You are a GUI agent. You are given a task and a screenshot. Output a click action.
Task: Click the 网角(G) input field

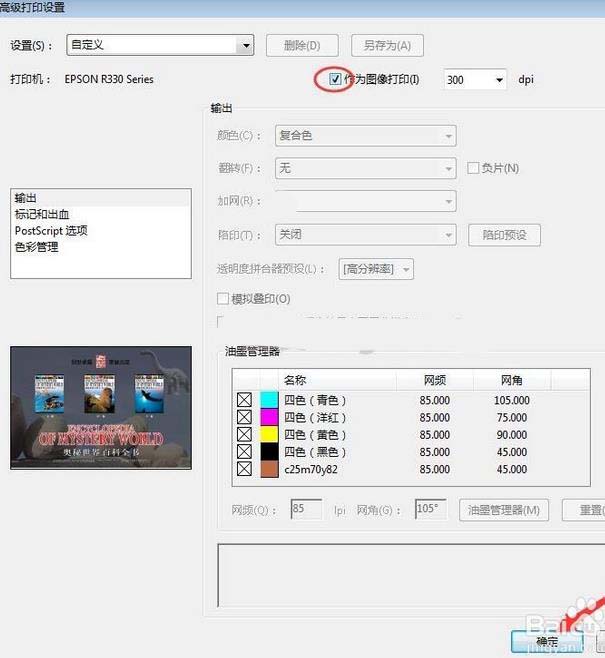click(x=430, y=509)
